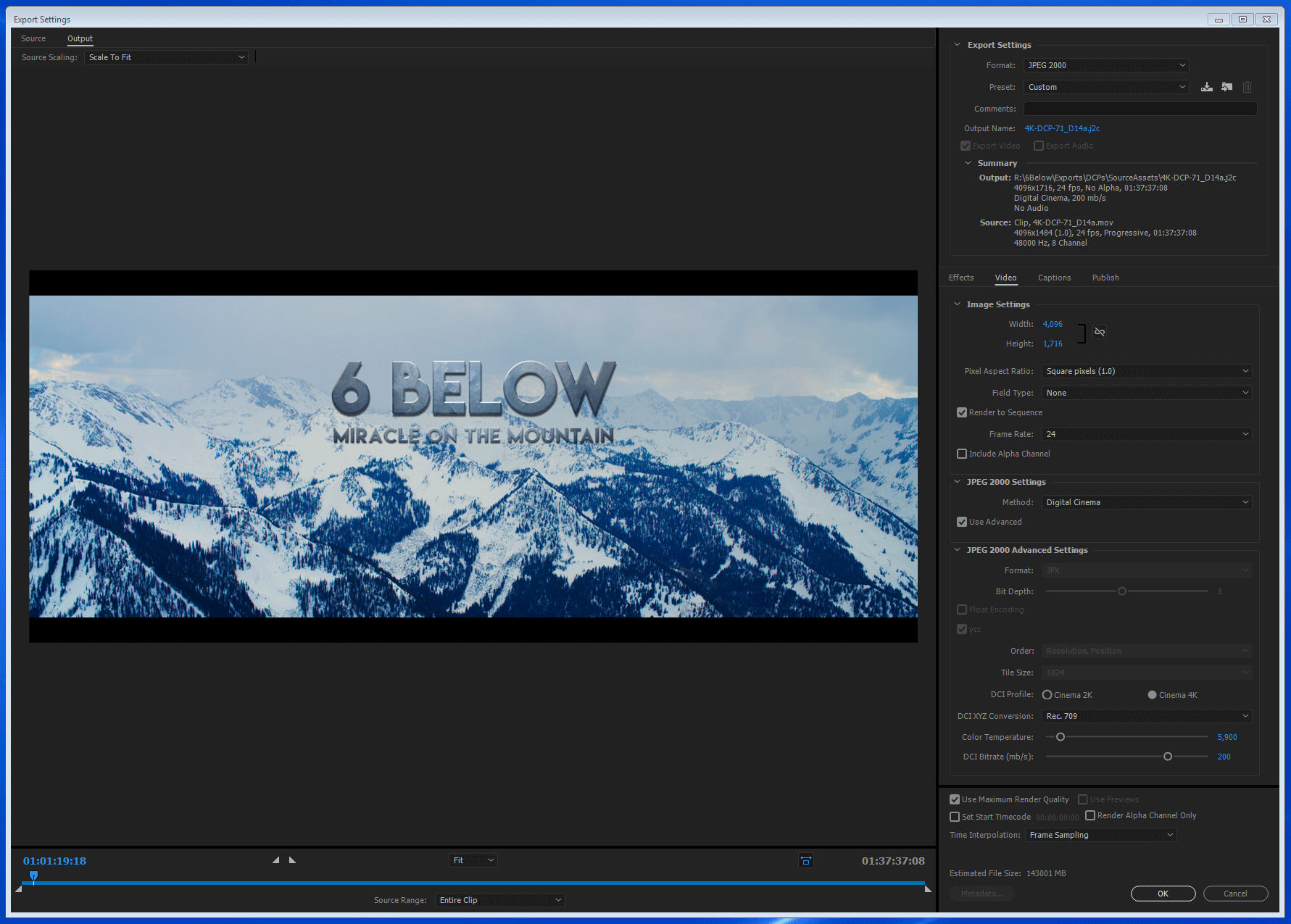Collapse the Export Settings section

click(x=957, y=45)
